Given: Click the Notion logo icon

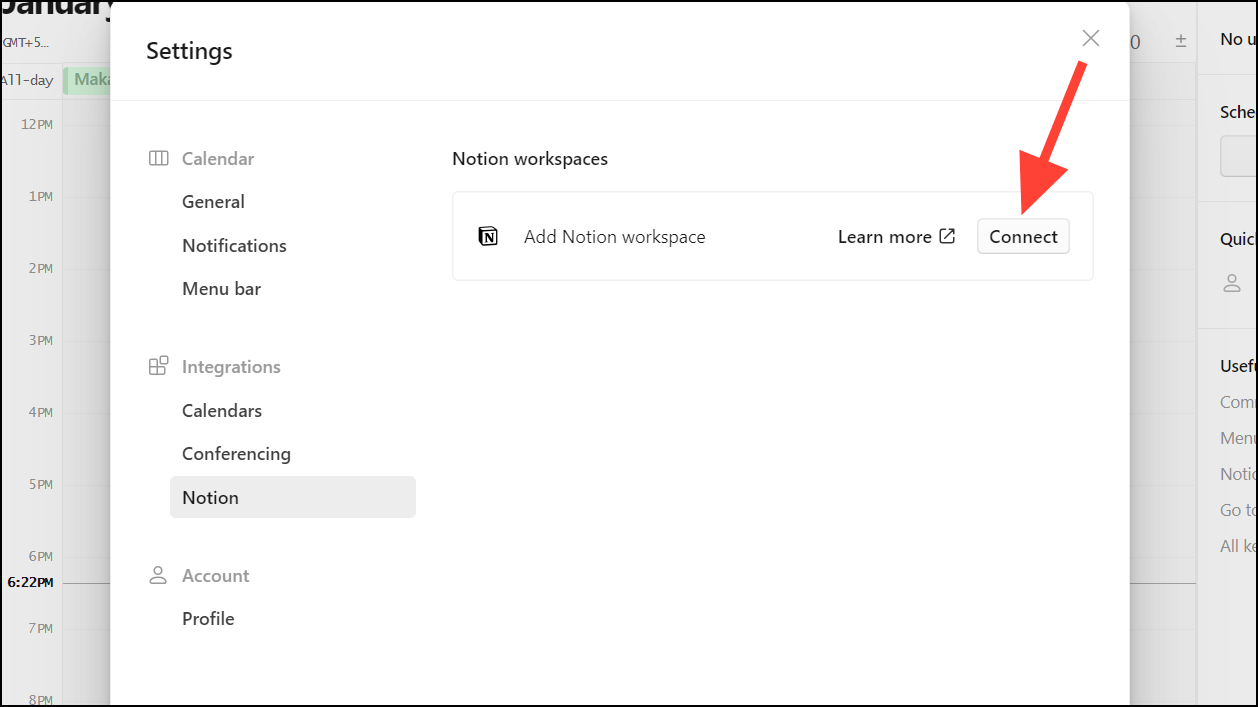Looking at the screenshot, I should coord(488,237).
